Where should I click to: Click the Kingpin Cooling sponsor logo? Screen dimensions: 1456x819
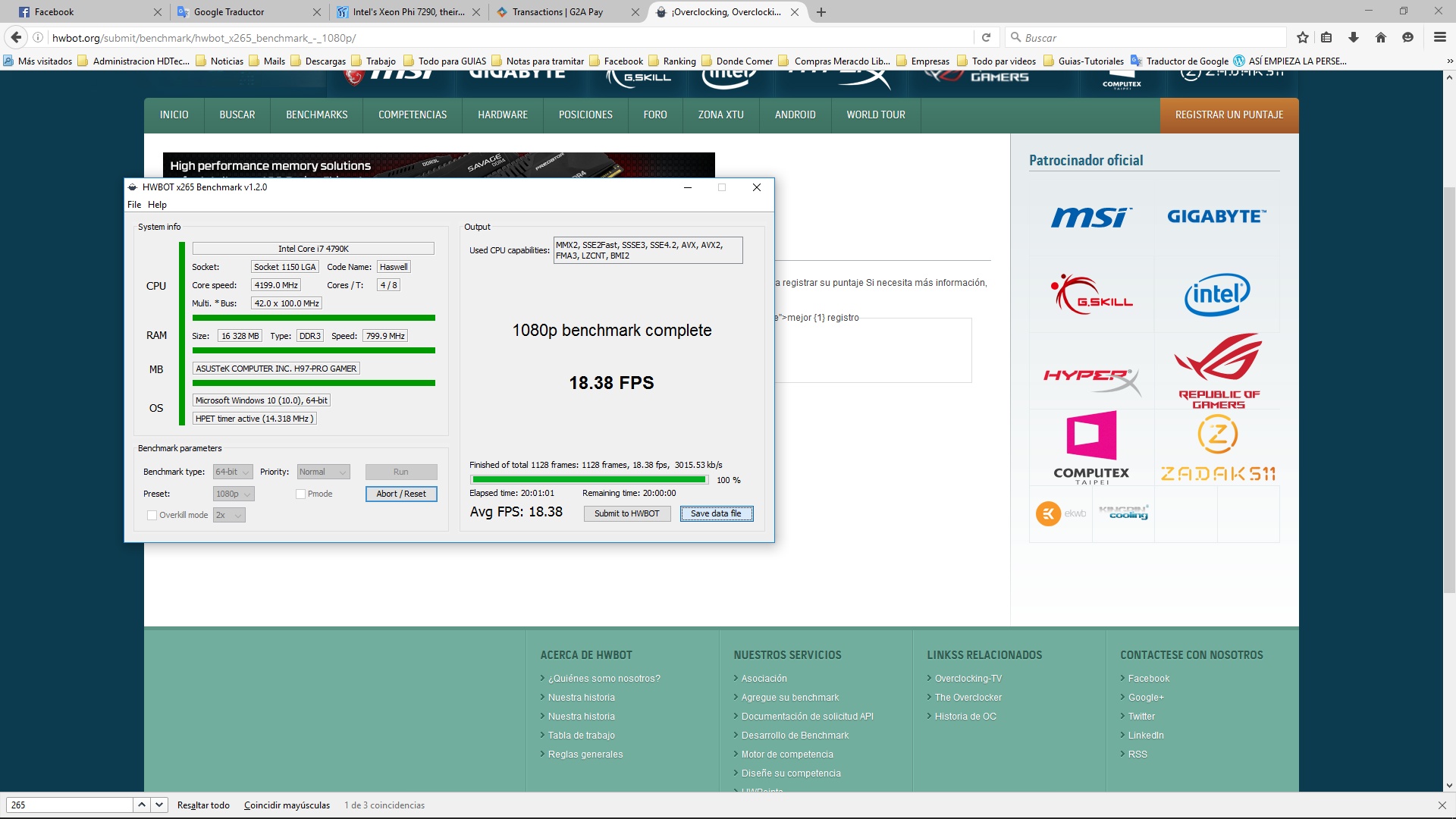point(1123,513)
